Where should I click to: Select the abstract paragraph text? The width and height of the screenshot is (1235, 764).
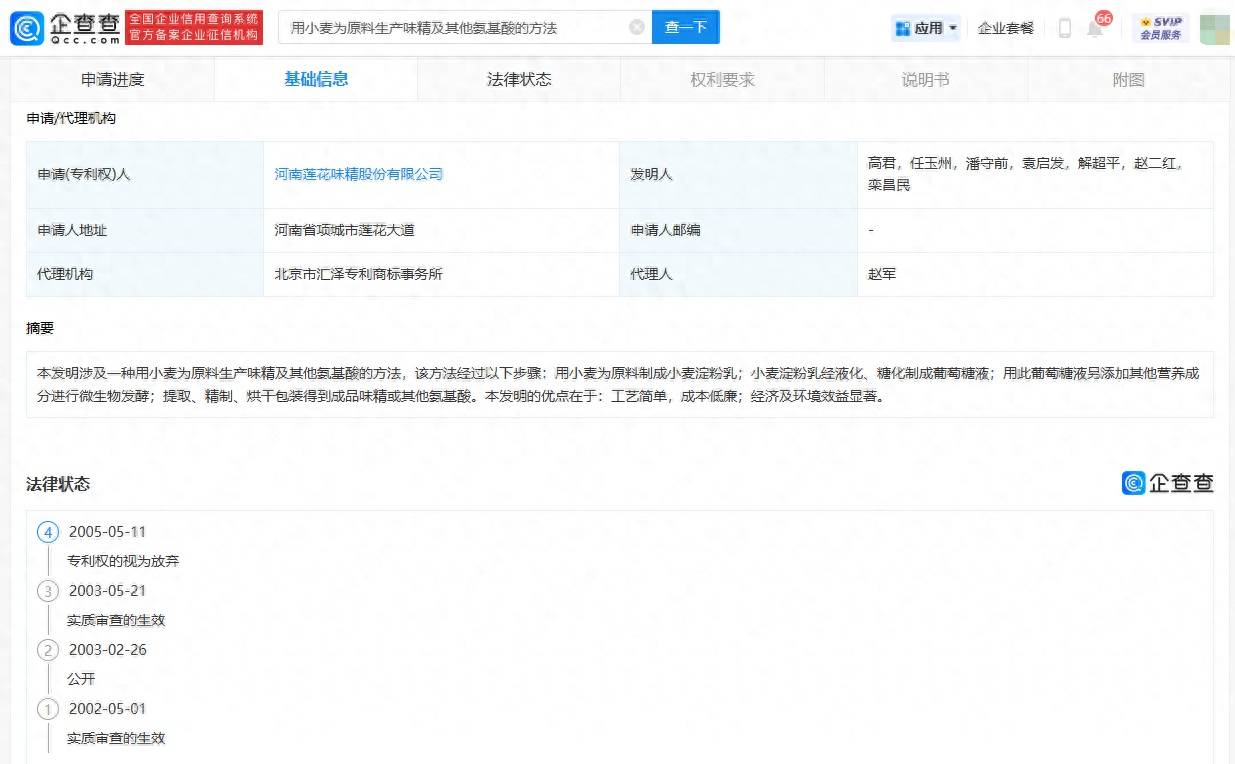pyautogui.click(x=617, y=384)
